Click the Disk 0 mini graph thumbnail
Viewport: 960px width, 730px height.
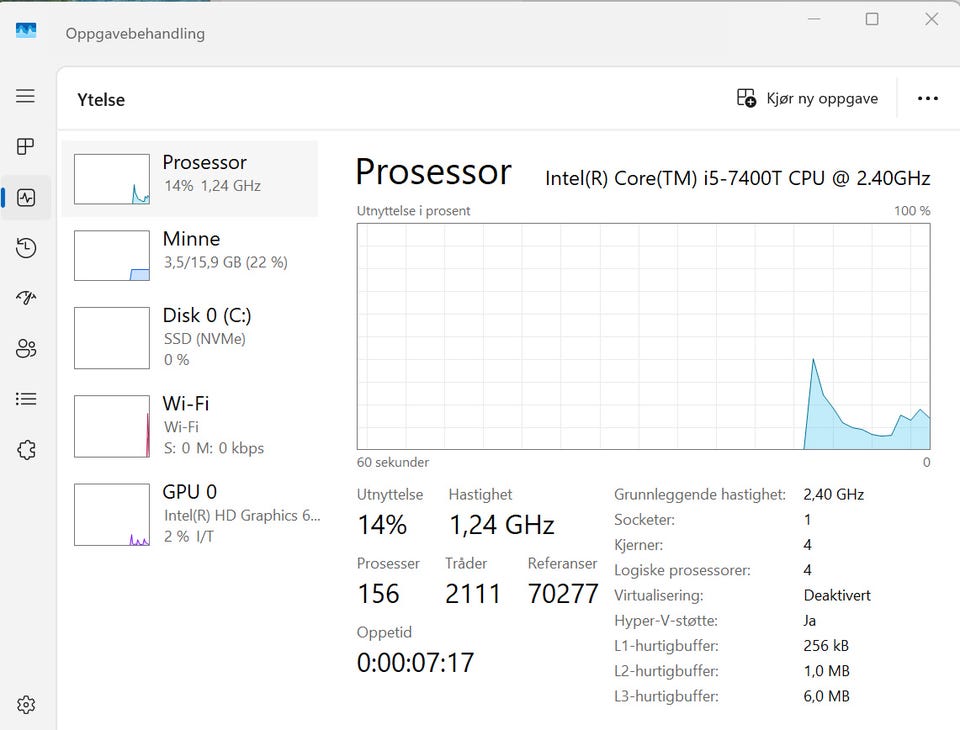tap(111, 338)
